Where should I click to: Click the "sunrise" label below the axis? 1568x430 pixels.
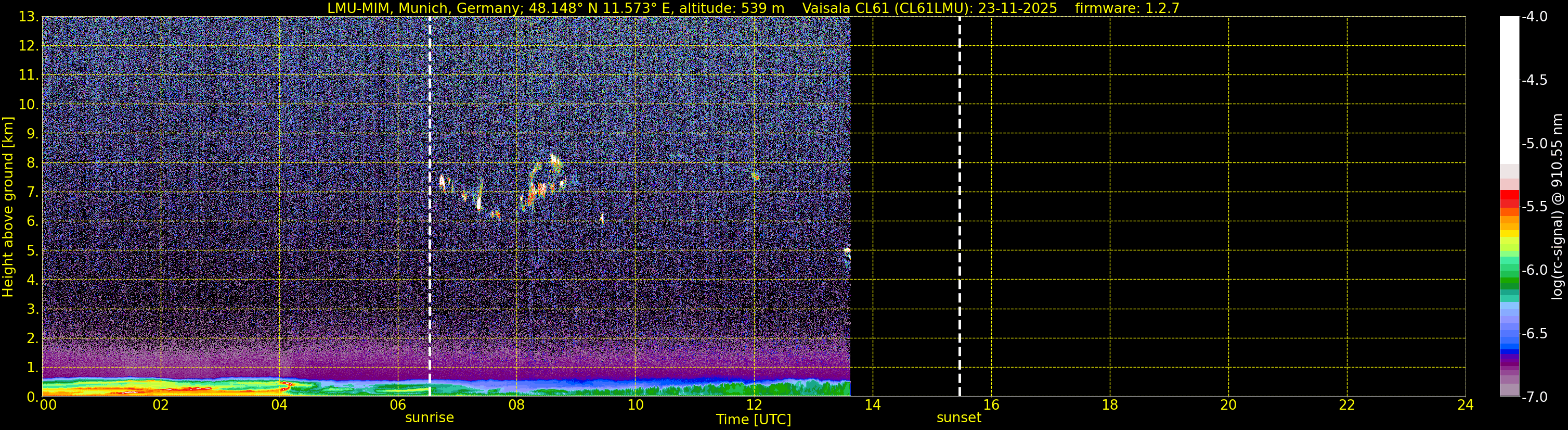tap(430, 417)
